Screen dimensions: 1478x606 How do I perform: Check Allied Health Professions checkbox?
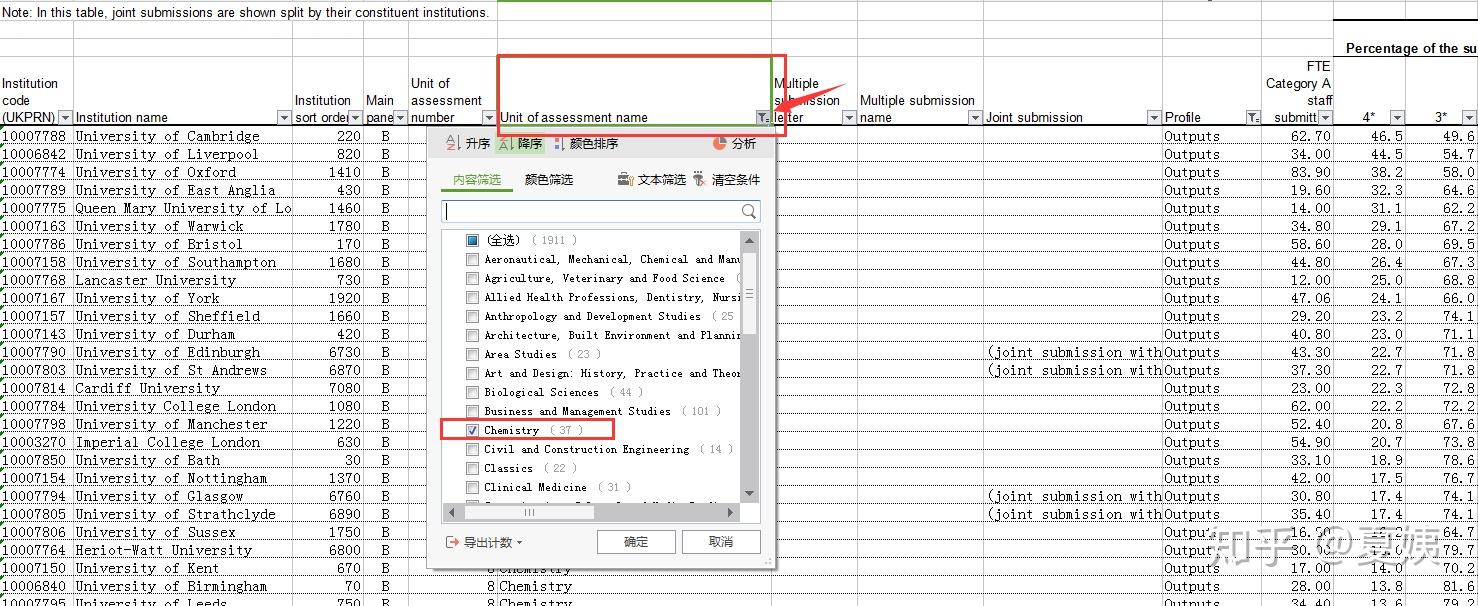click(x=472, y=298)
